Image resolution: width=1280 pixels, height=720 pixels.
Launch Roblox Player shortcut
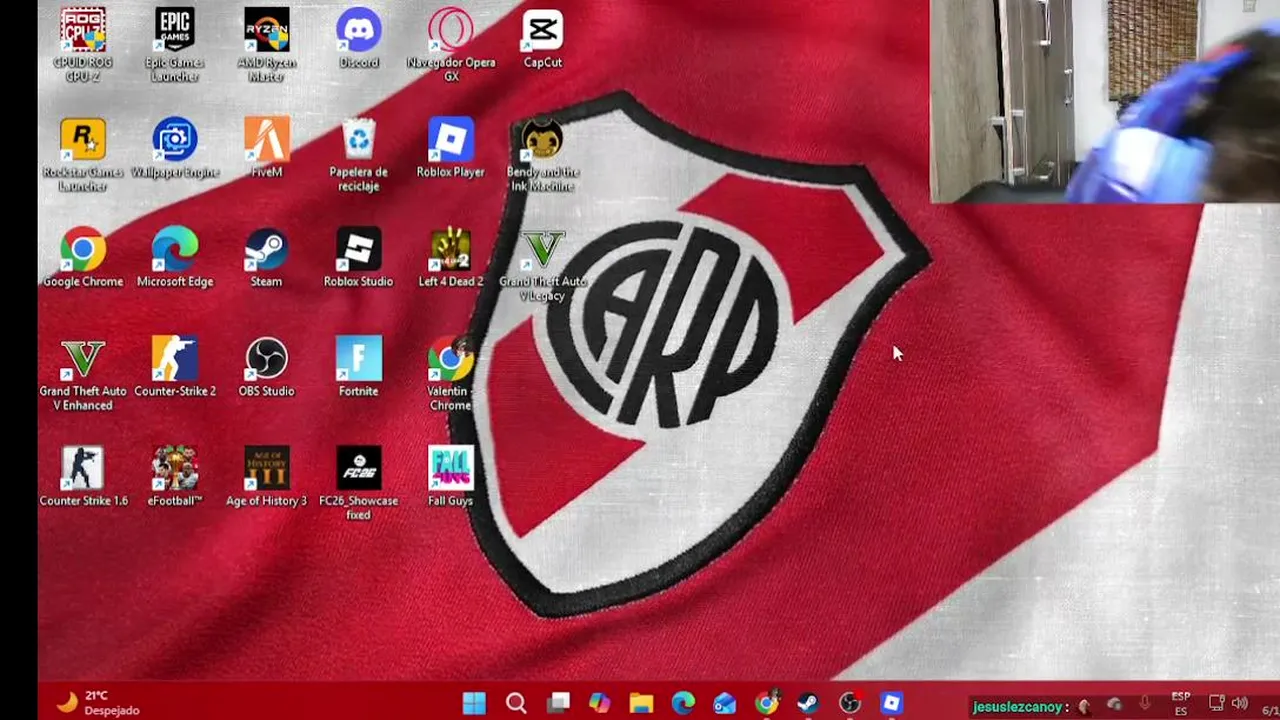451,148
